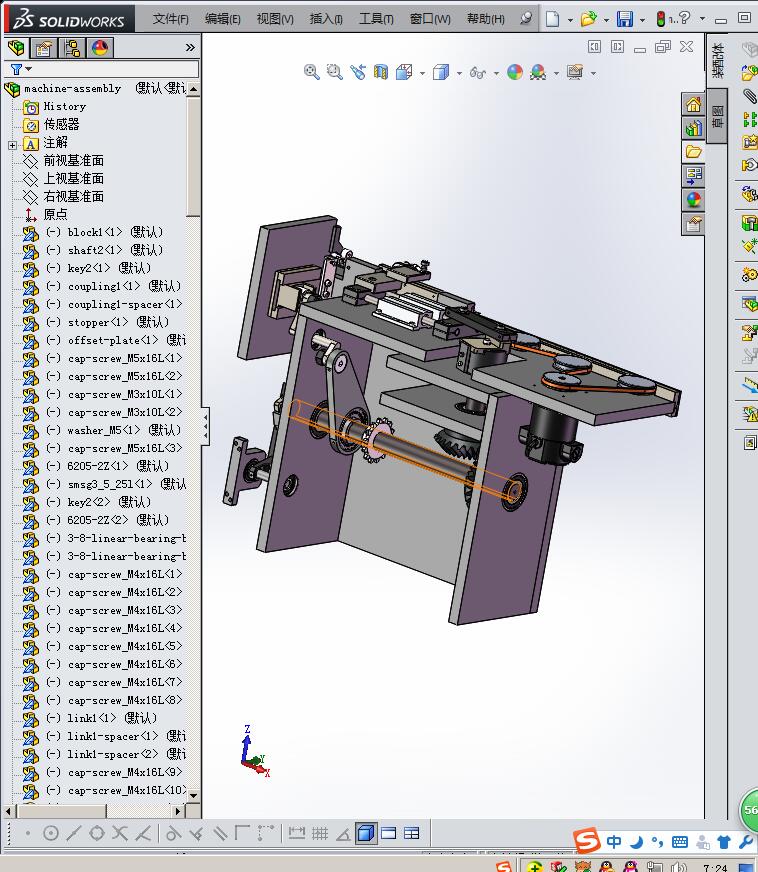Click the Measure ruler icon in right toolbar

coord(750,384)
